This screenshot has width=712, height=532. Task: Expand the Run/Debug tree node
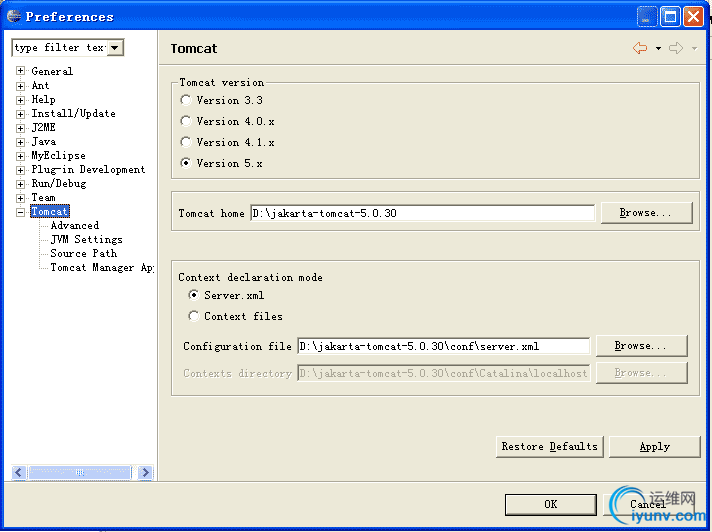(20, 184)
